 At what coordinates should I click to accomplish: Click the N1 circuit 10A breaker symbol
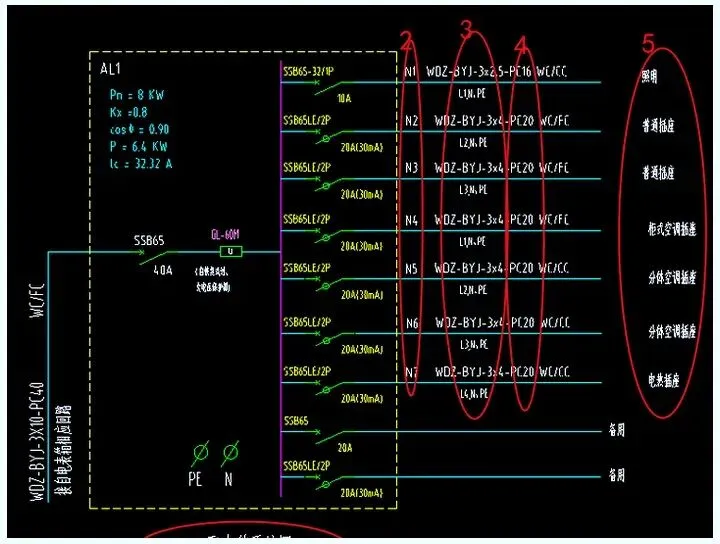click(x=328, y=87)
